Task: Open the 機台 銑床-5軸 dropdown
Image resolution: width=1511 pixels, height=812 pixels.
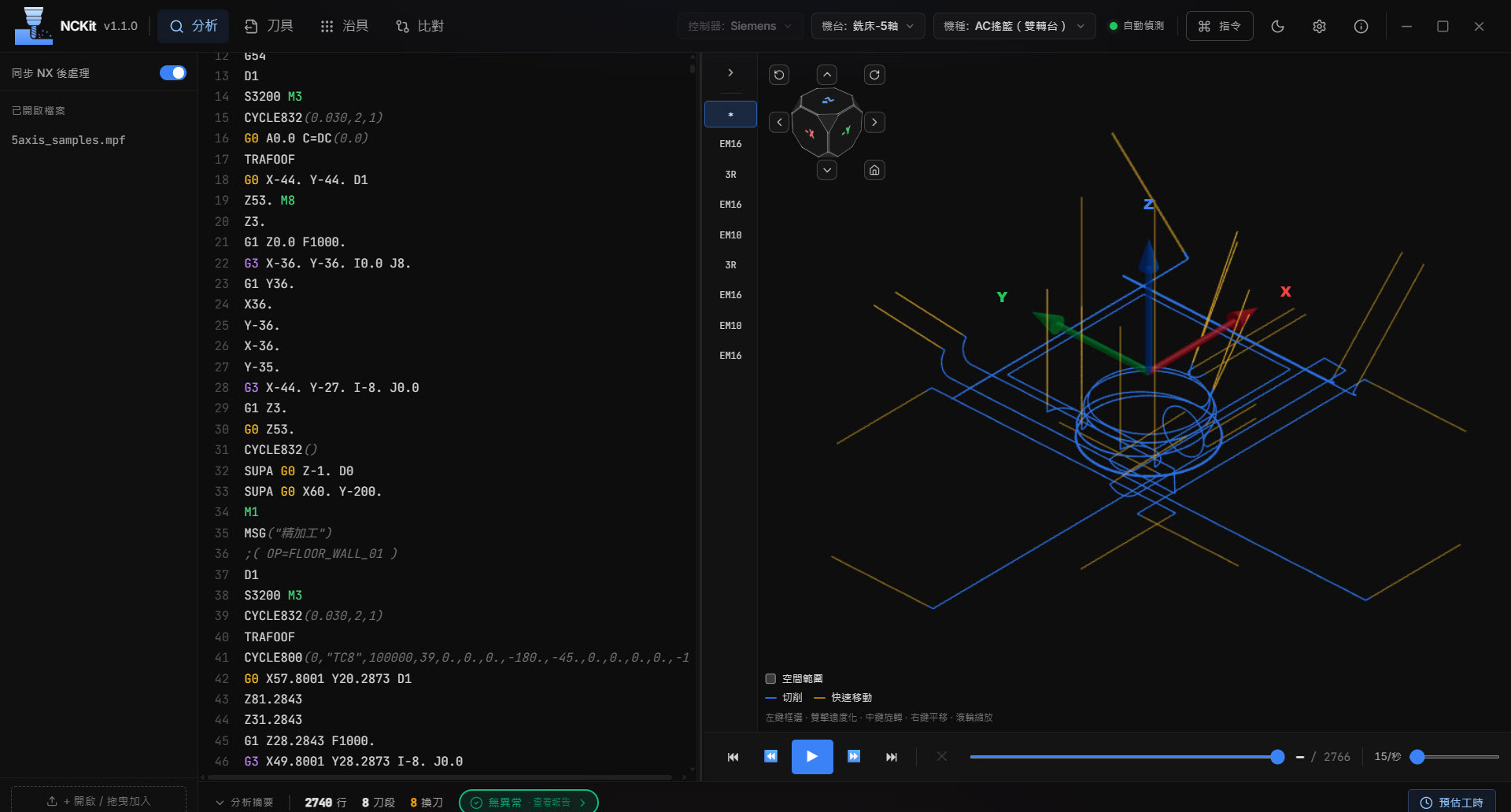Action: pos(868,26)
